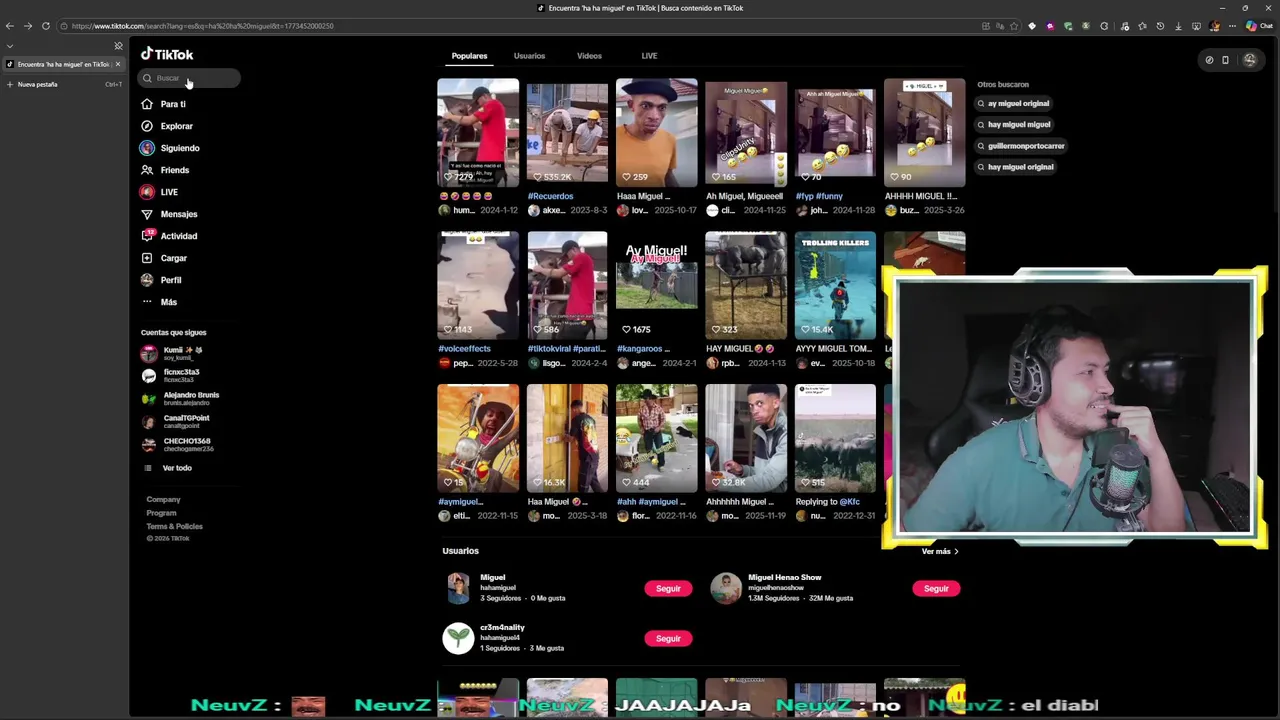Expand Terms & Policies footer section
The image size is (1280, 720).
[174, 526]
